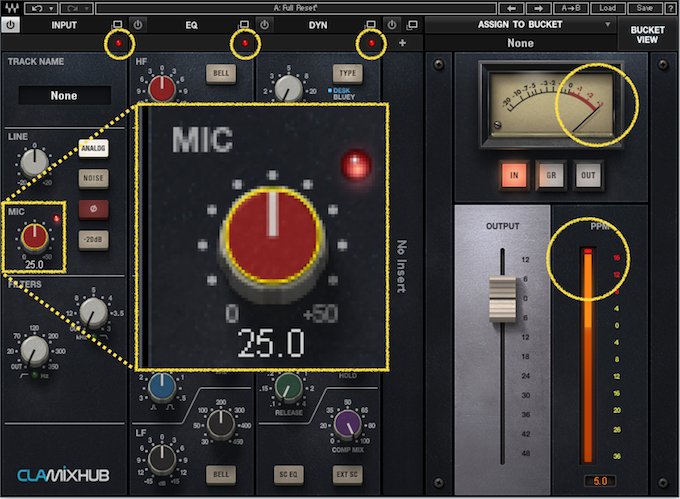Toggle the -20dB pad button

pos(93,239)
